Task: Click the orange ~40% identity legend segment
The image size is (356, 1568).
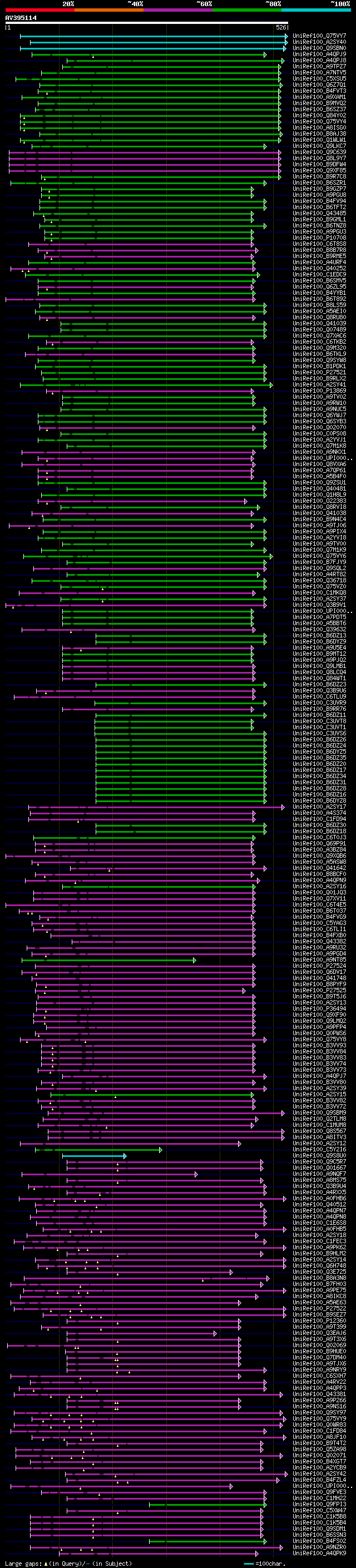Action: [x=109, y=10]
